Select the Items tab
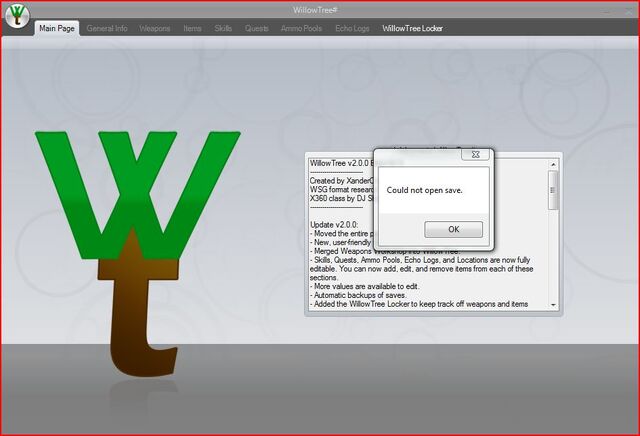 (192, 28)
